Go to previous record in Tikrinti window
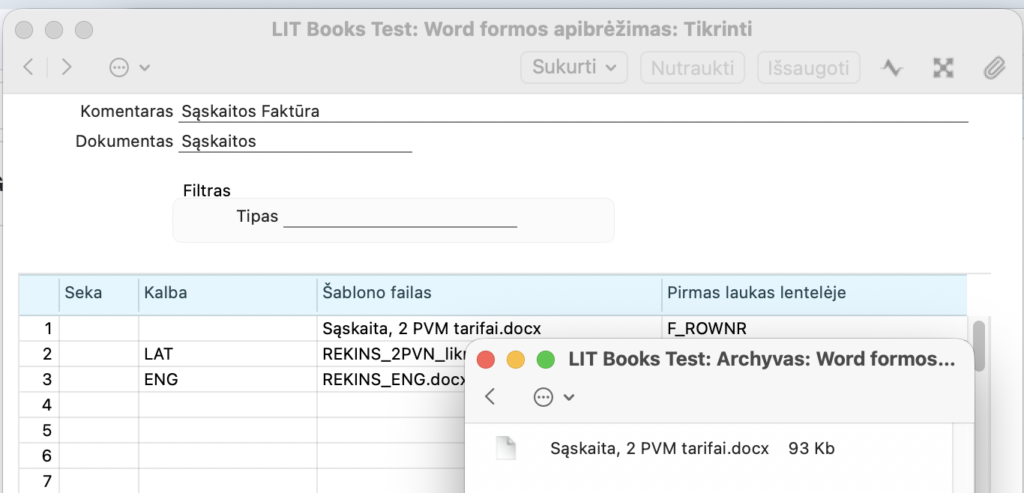1024x493 pixels. (x=28, y=67)
